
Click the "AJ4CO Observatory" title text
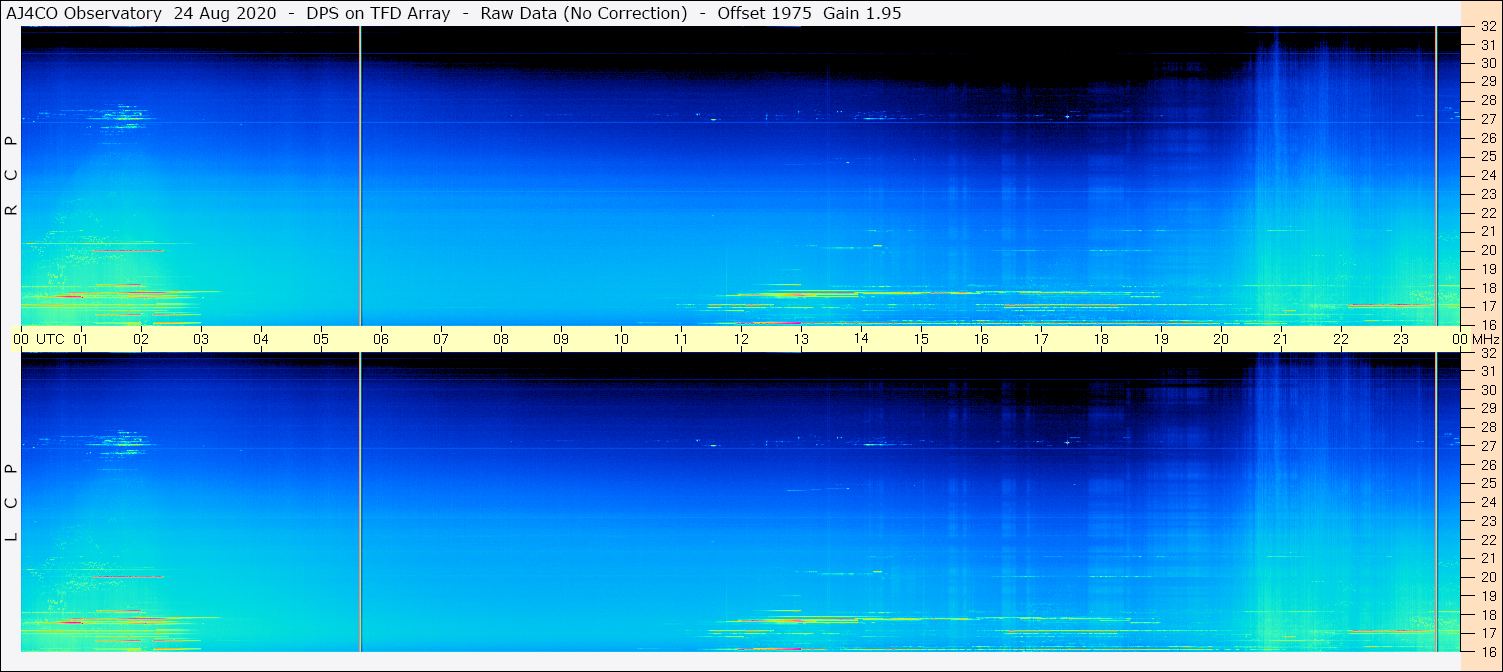[84, 13]
